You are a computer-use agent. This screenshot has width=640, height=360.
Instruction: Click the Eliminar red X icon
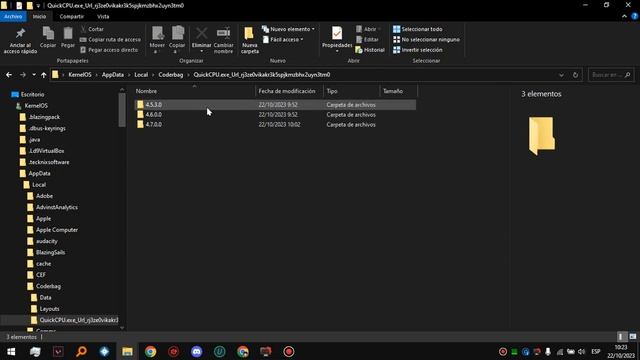[201, 33]
